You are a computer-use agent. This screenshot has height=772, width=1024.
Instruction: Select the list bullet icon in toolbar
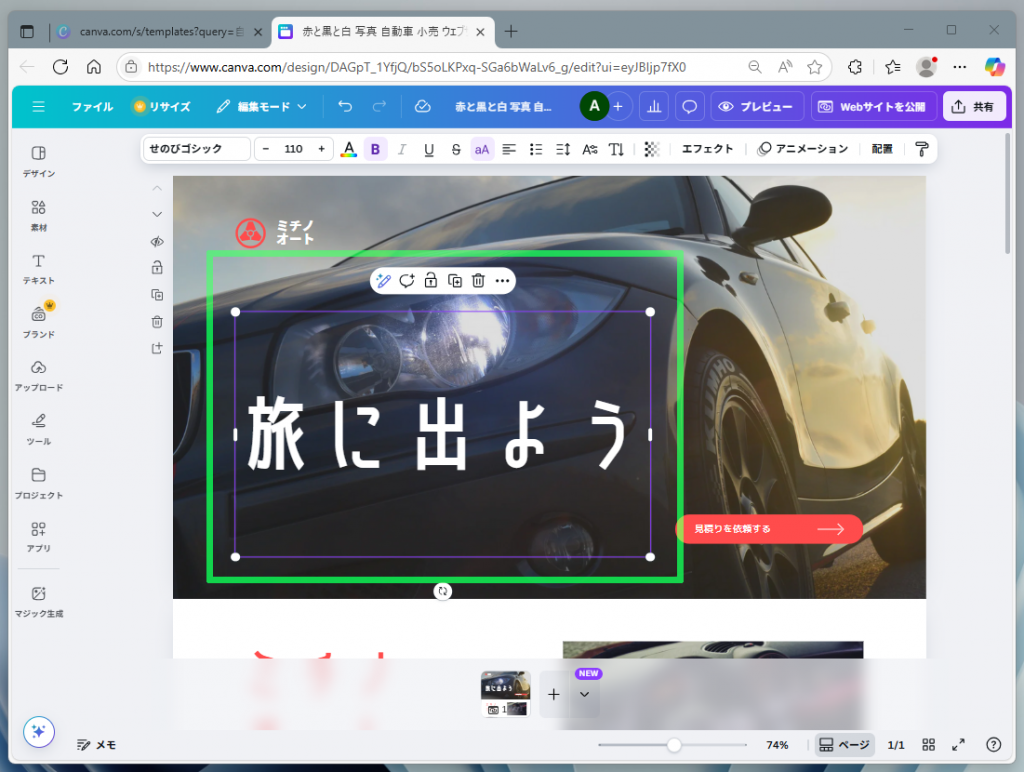coord(535,148)
